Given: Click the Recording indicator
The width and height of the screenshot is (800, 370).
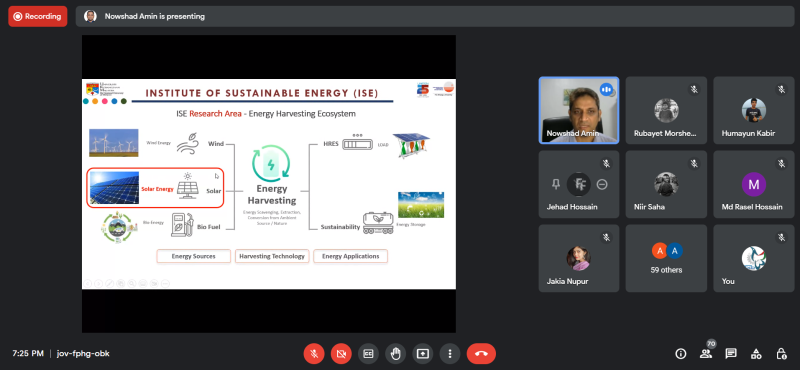Looking at the screenshot, I should tap(38, 16).
